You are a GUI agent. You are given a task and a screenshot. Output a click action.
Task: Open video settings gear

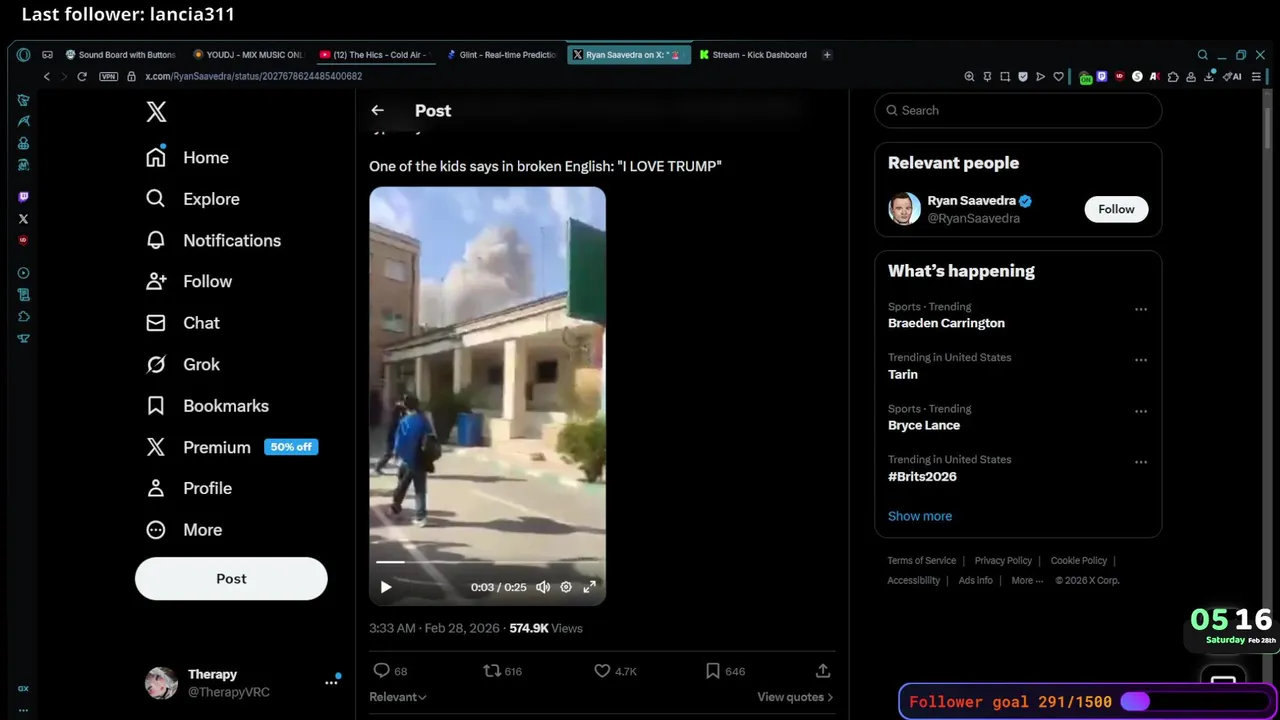566,587
